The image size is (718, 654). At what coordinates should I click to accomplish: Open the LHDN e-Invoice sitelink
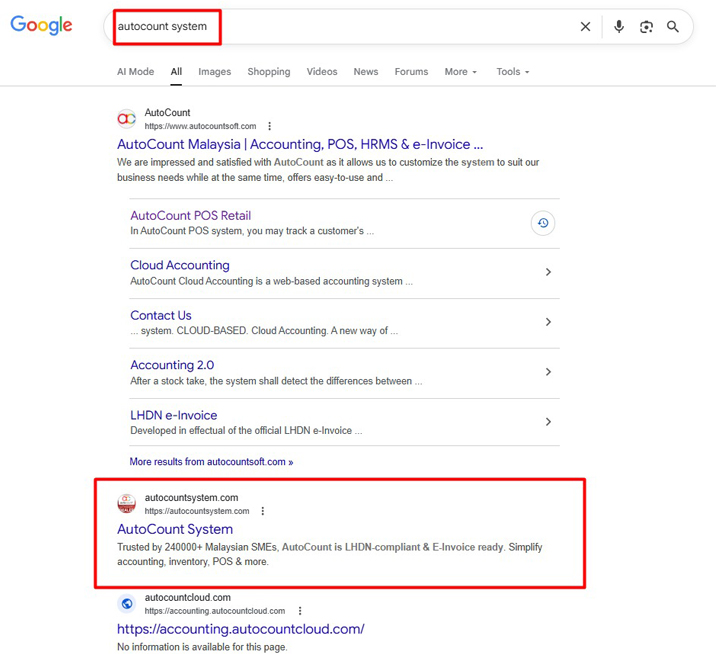coord(174,415)
